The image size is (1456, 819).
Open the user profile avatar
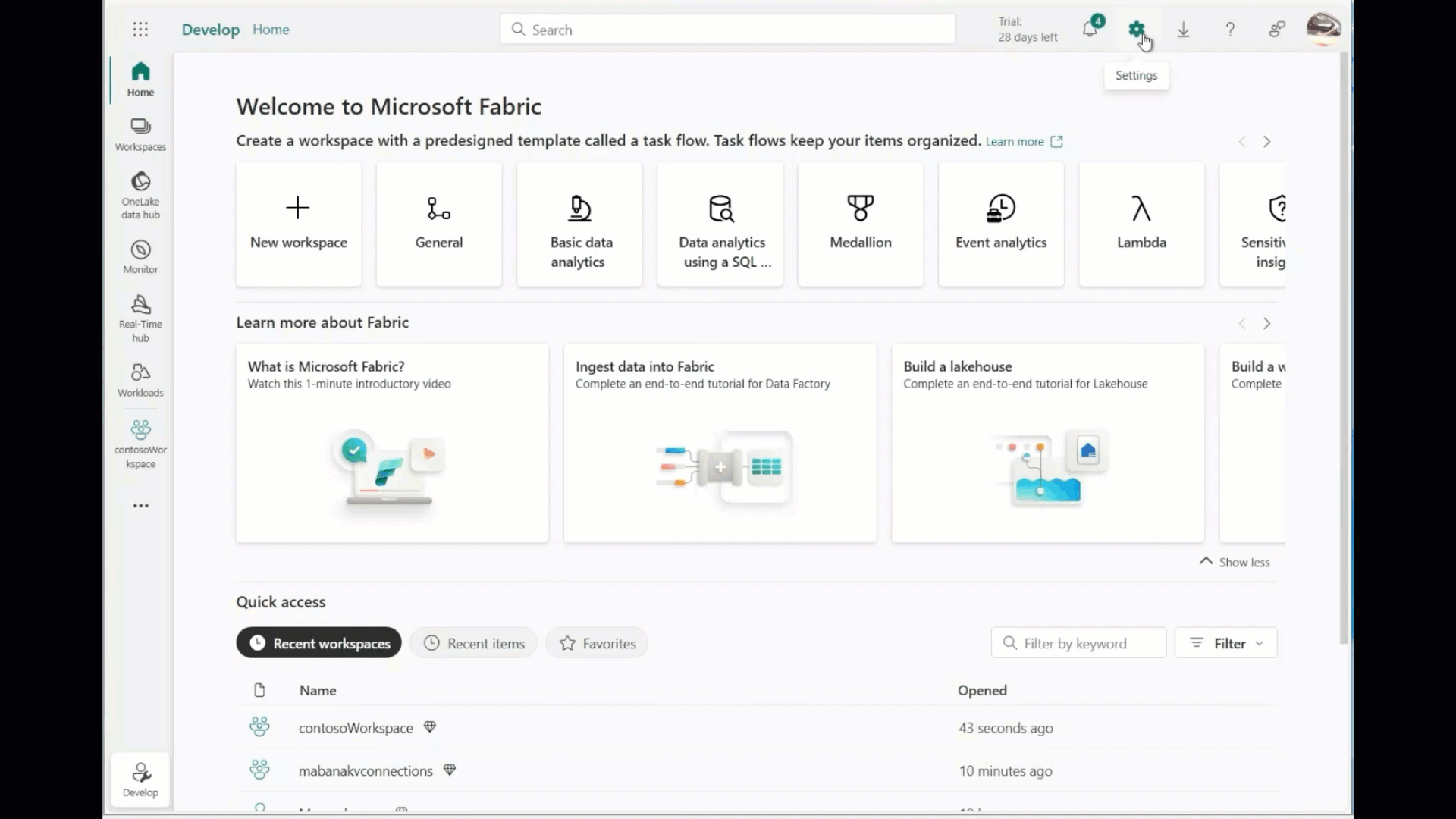click(x=1323, y=29)
